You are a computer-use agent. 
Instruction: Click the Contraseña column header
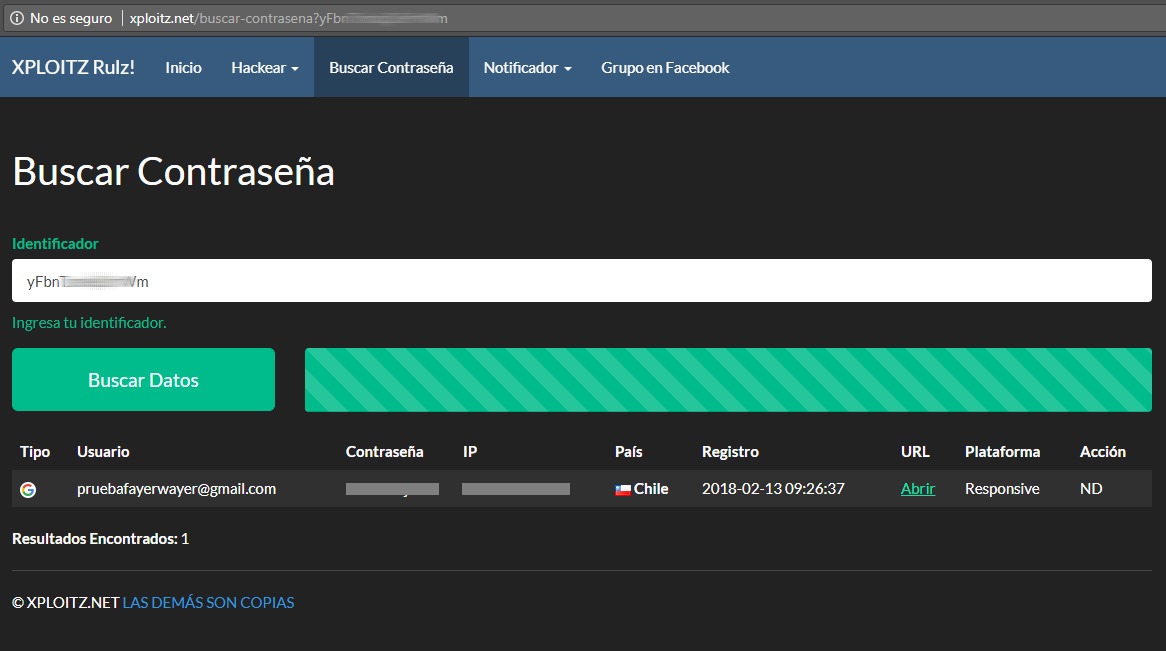384,452
